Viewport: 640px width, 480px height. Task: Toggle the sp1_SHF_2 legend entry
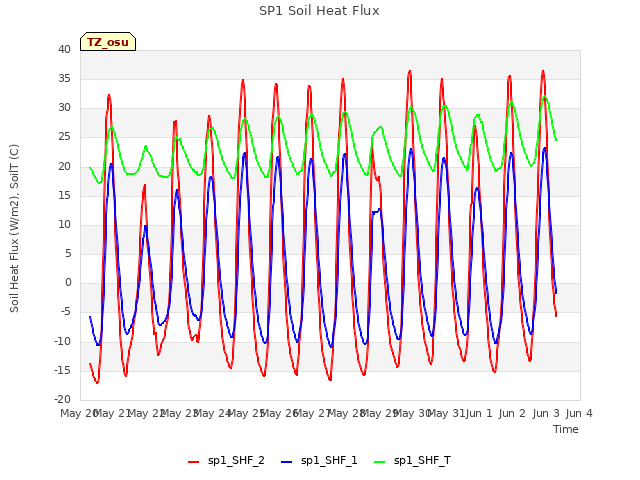tap(226, 461)
